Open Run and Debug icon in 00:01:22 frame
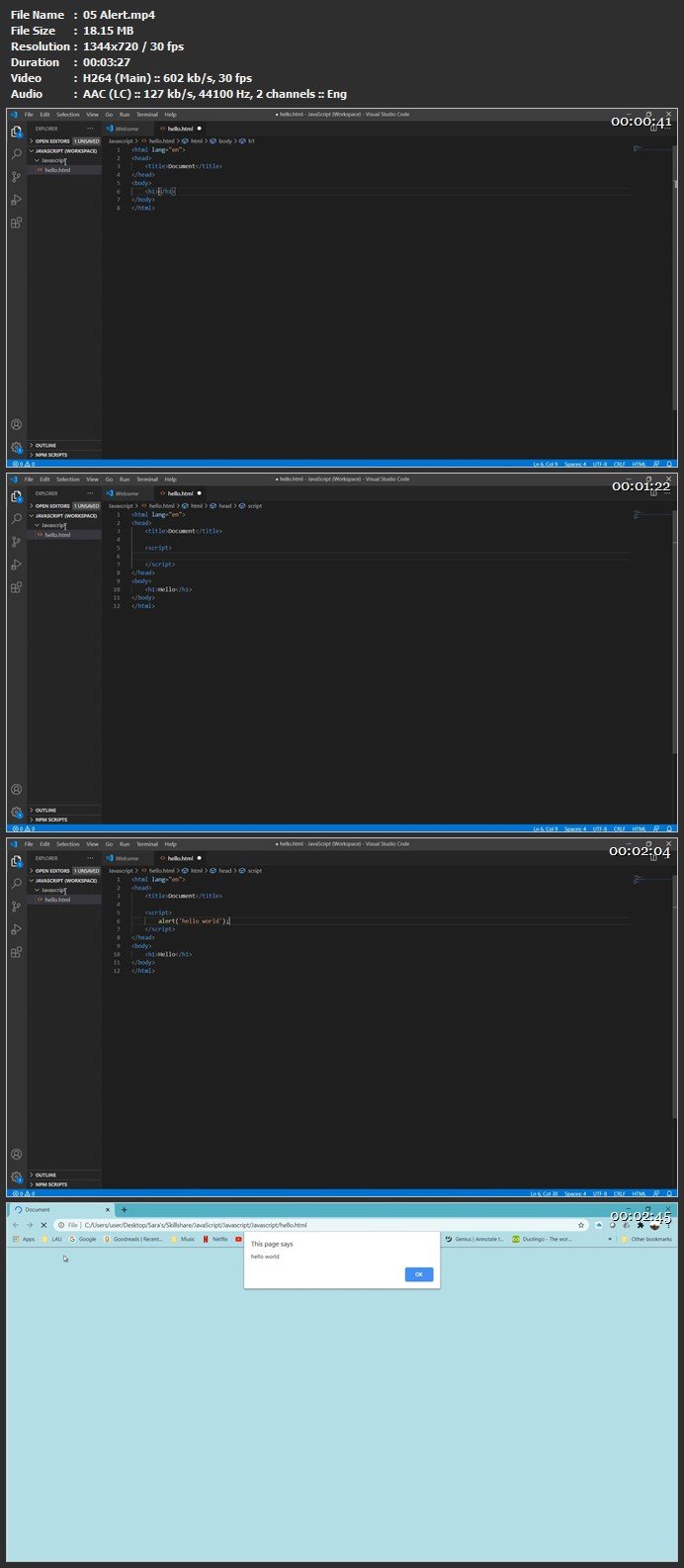The height and width of the screenshot is (1568, 684). tap(16, 565)
